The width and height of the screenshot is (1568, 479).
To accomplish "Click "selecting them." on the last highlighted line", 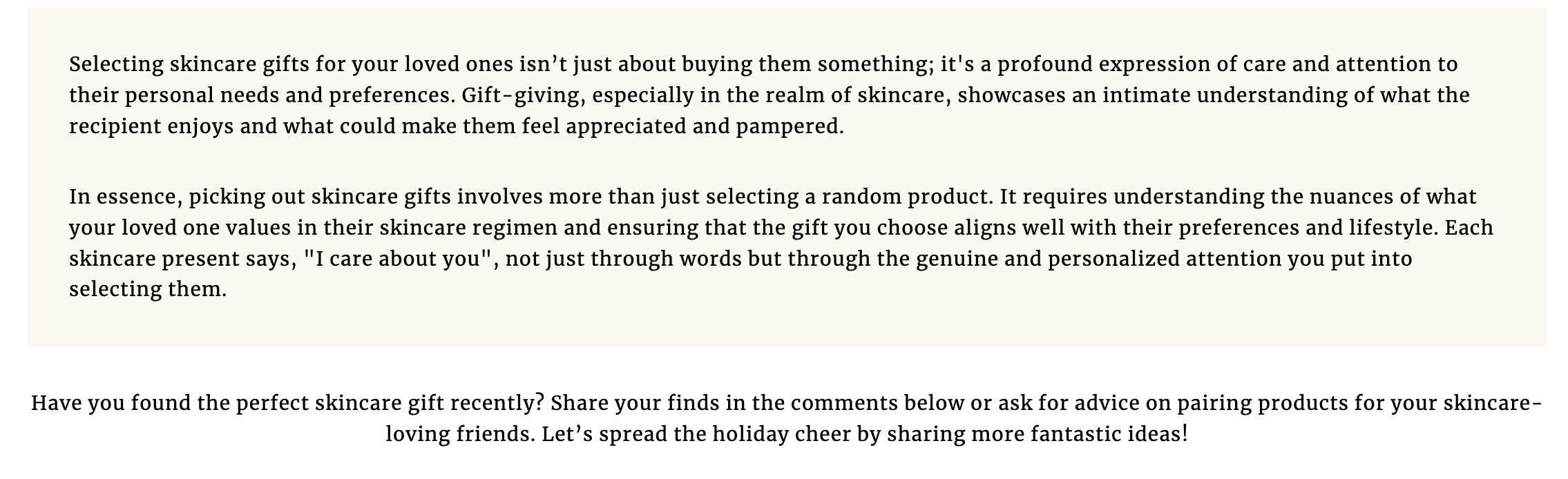I will (148, 289).
